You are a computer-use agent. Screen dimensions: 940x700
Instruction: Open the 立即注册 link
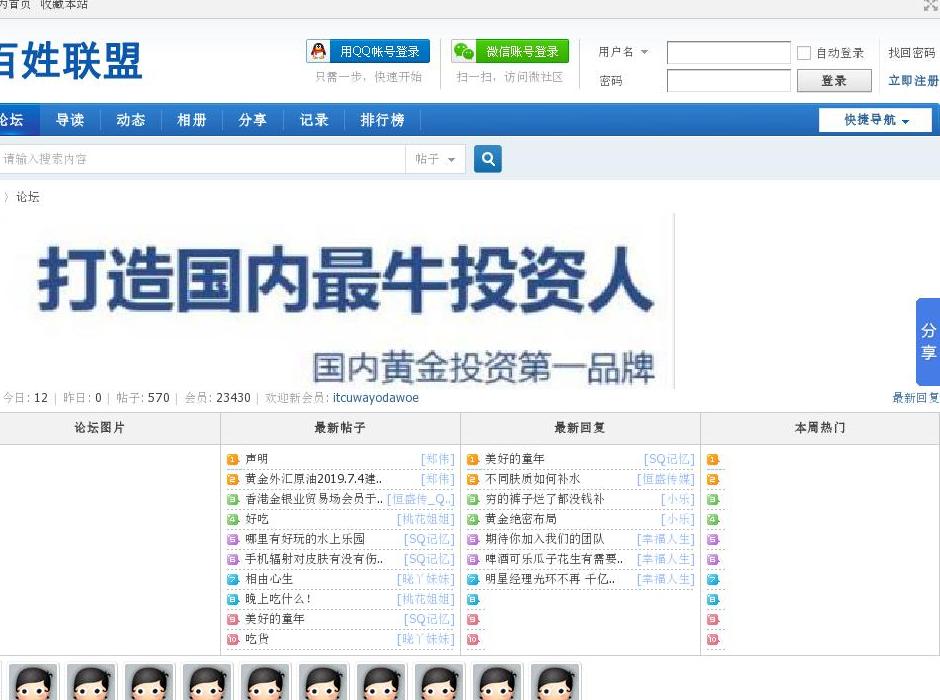point(914,80)
